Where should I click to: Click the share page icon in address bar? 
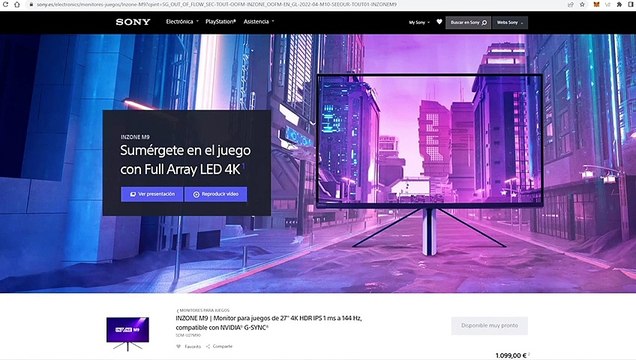pos(571,4)
